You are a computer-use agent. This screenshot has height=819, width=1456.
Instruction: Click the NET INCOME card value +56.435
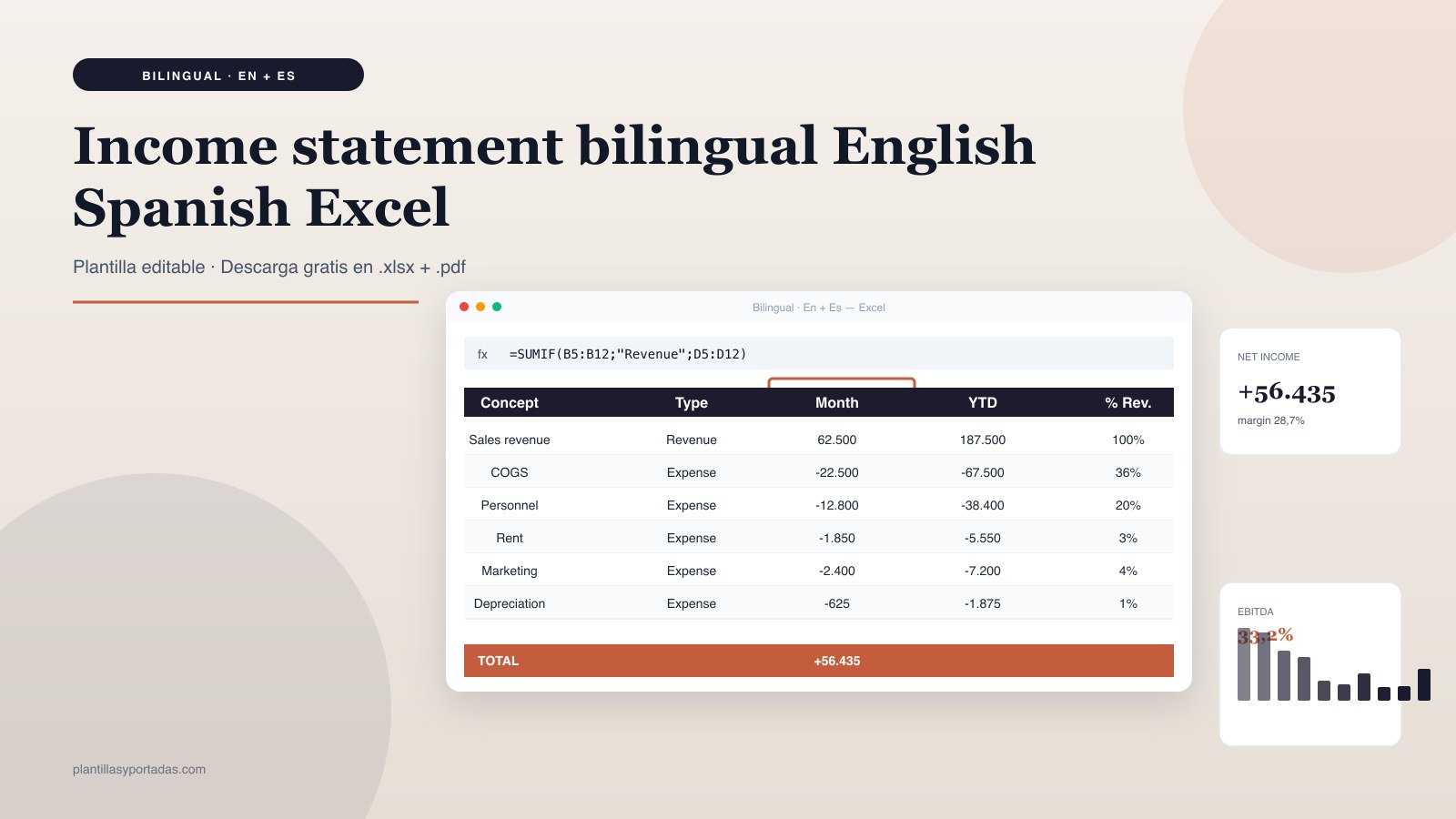click(1287, 392)
